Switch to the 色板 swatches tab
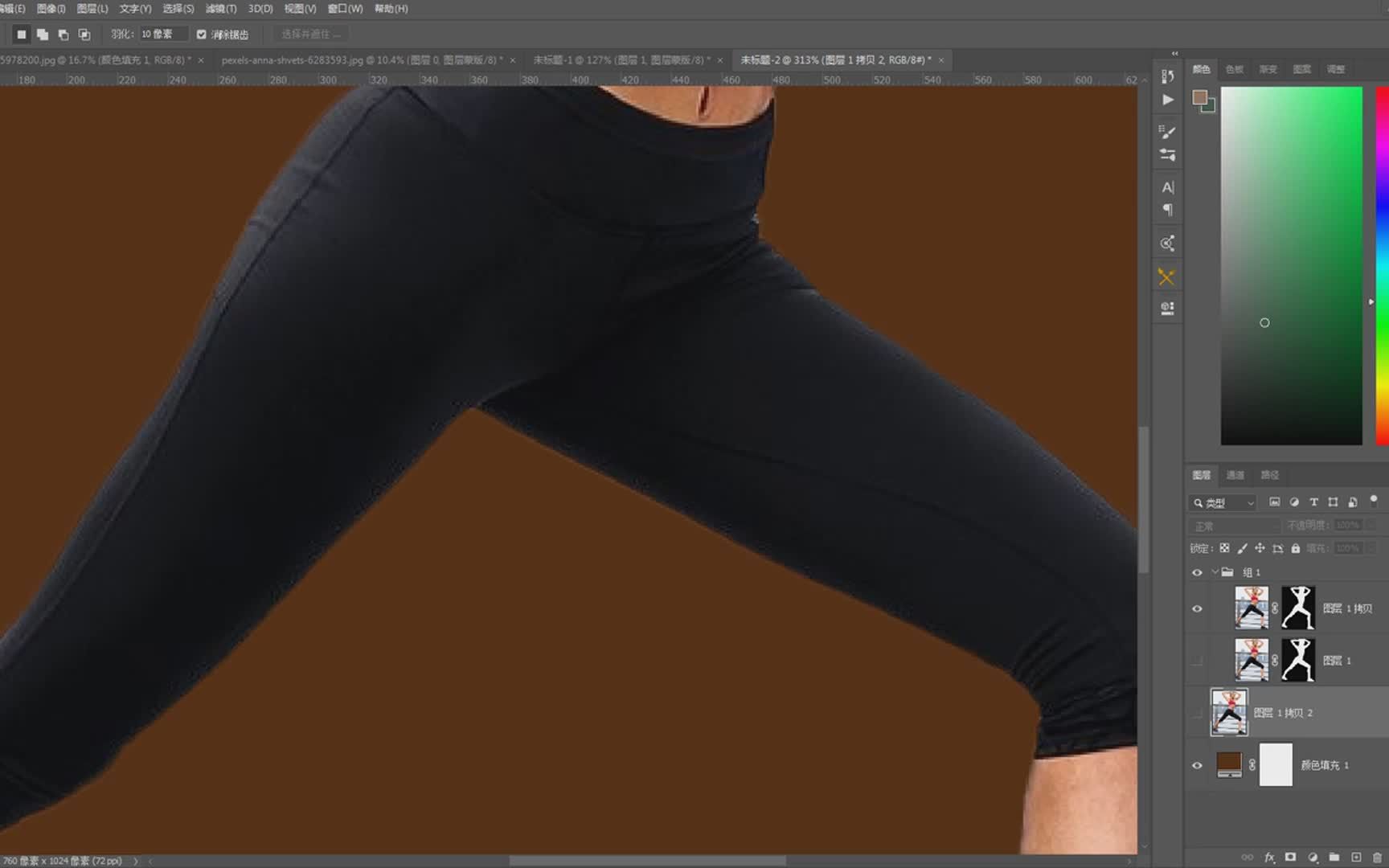 [1235, 69]
